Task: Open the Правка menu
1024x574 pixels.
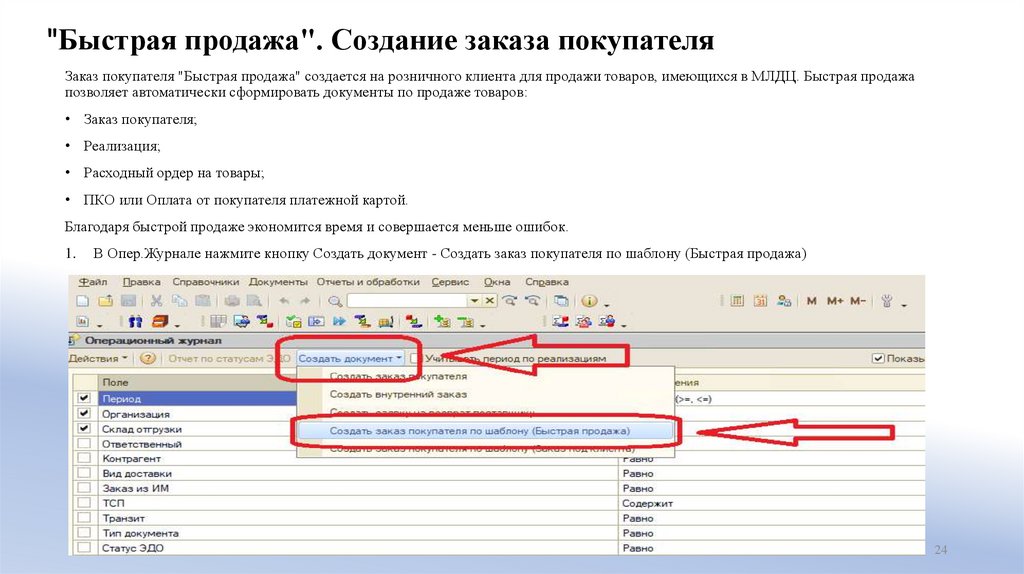Action: tap(141, 282)
